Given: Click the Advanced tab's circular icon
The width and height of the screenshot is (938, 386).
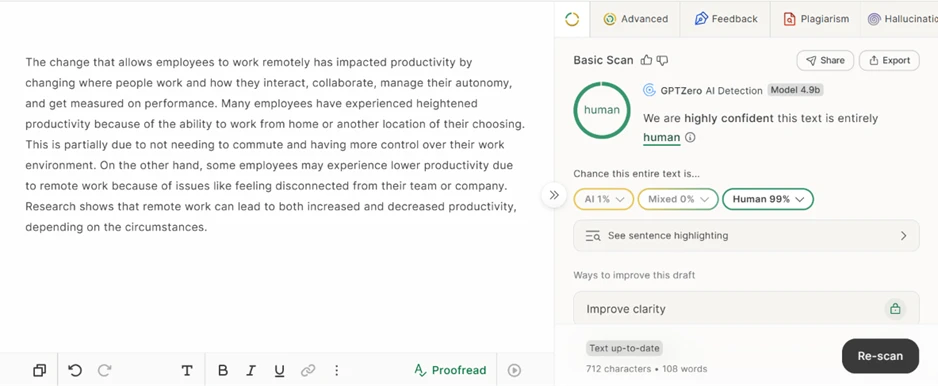Looking at the screenshot, I should 610,19.
